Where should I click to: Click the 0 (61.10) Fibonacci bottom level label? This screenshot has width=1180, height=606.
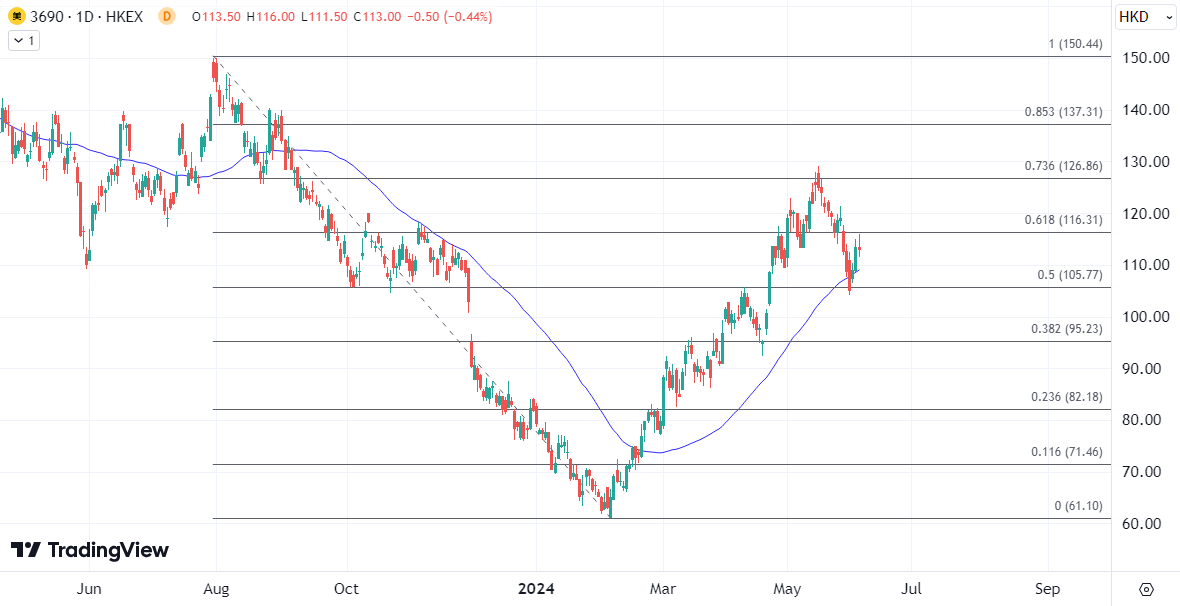coord(1078,506)
